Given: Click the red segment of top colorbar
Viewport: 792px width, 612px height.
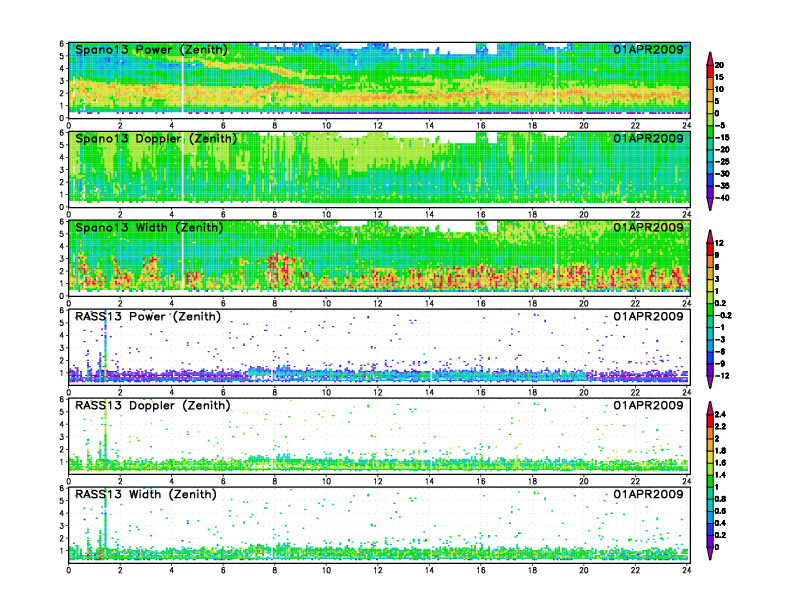Looking at the screenshot, I should [710, 71].
